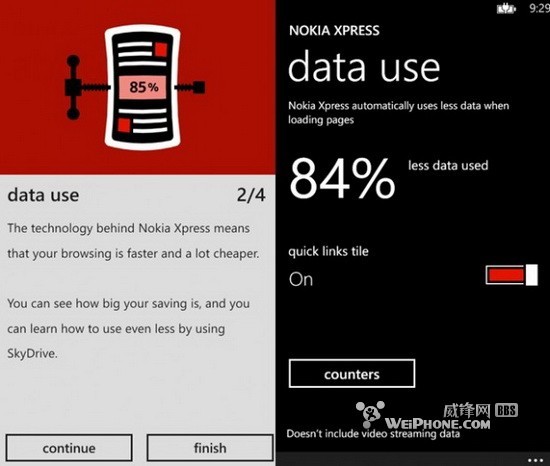Screen dimensions: 550x466
Task: Tap the less data used label
Action: tap(448, 165)
